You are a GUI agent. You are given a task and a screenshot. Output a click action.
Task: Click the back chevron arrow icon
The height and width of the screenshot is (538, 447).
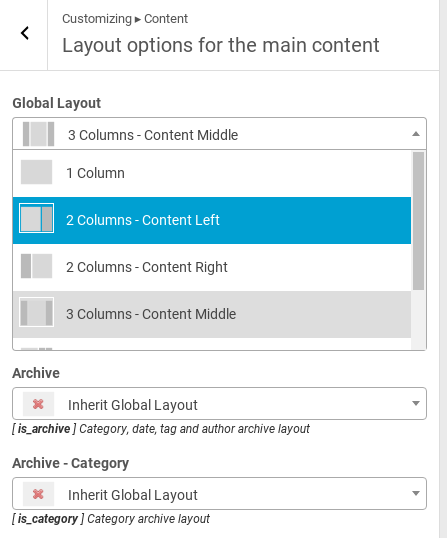point(24,33)
